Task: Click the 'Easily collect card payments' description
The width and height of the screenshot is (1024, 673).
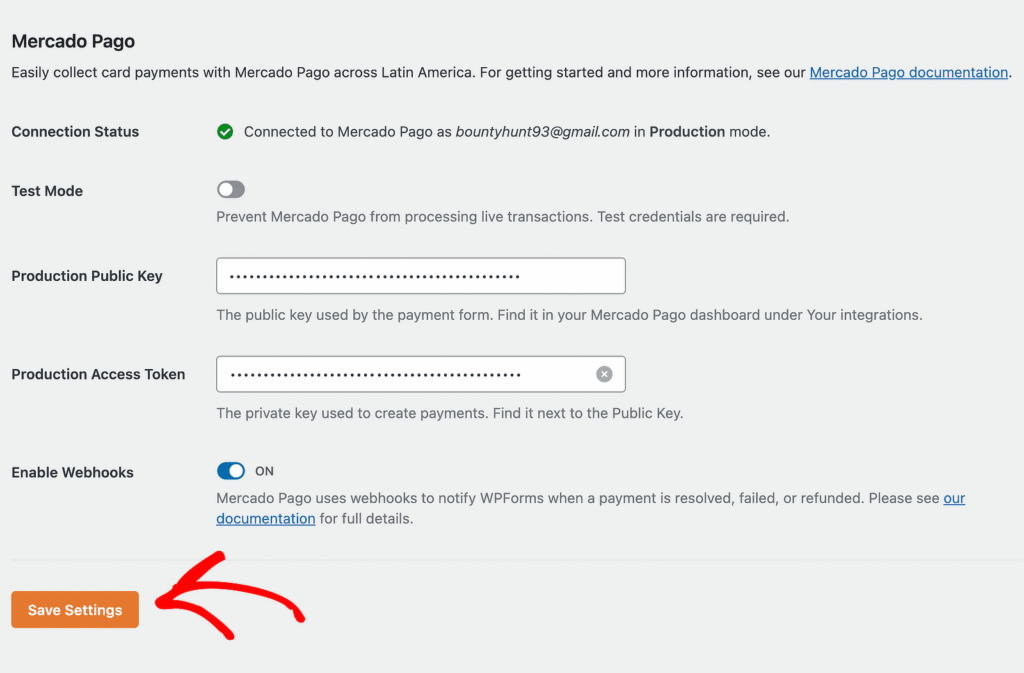Action: tap(511, 72)
